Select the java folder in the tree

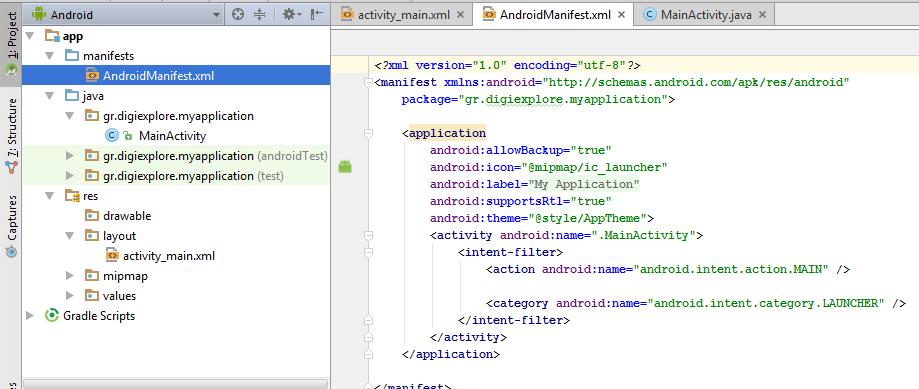(x=93, y=96)
